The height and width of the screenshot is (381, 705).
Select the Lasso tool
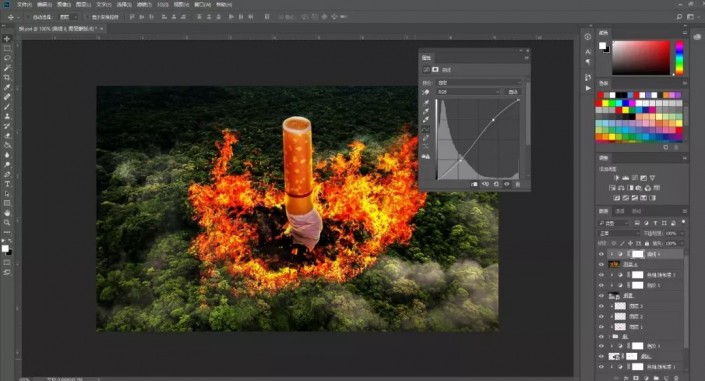point(7,58)
